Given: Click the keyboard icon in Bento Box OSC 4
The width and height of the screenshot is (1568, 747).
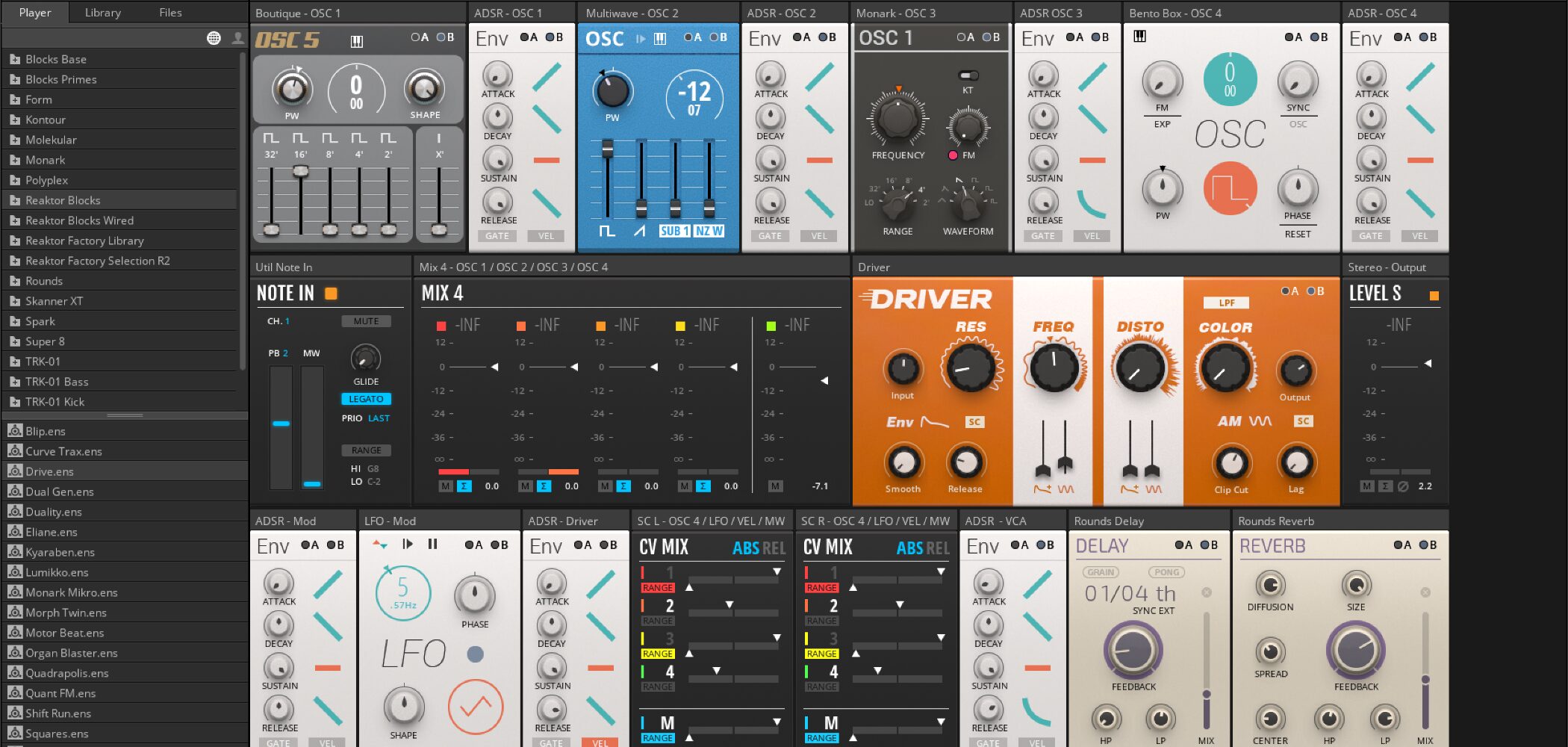Looking at the screenshot, I should click(x=1140, y=36).
